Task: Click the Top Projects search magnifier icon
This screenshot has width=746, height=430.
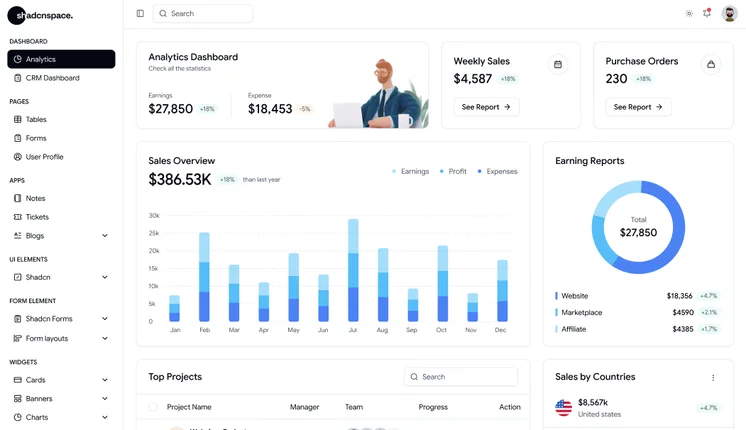Action: click(x=414, y=377)
